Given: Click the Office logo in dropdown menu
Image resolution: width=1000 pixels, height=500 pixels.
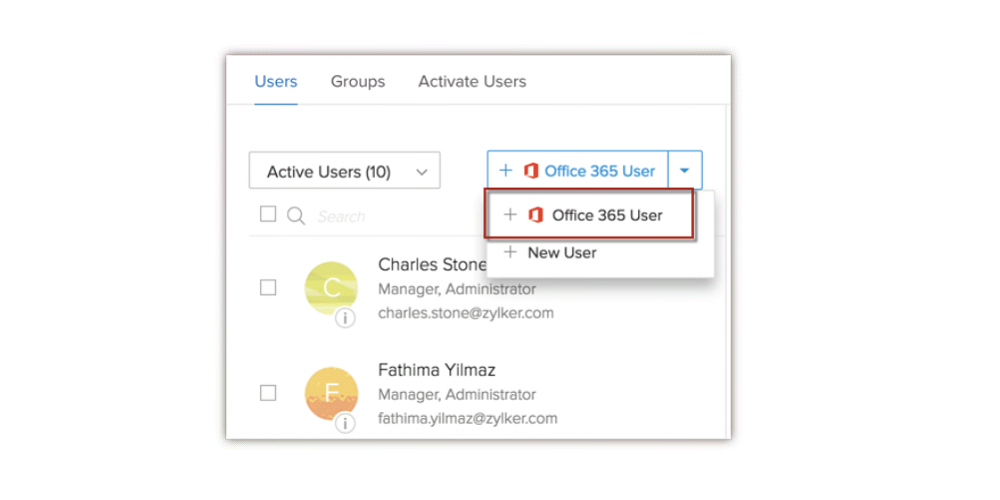Looking at the screenshot, I should pyautogui.click(x=536, y=216).
